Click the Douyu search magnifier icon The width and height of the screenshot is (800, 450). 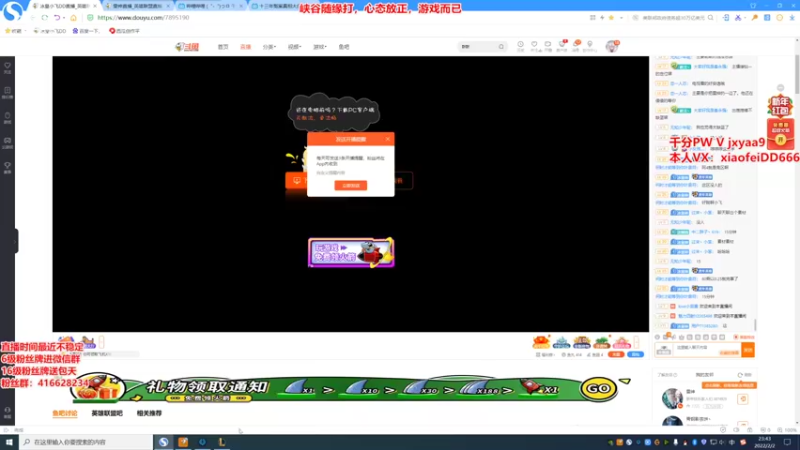click(x=502, y=47)
